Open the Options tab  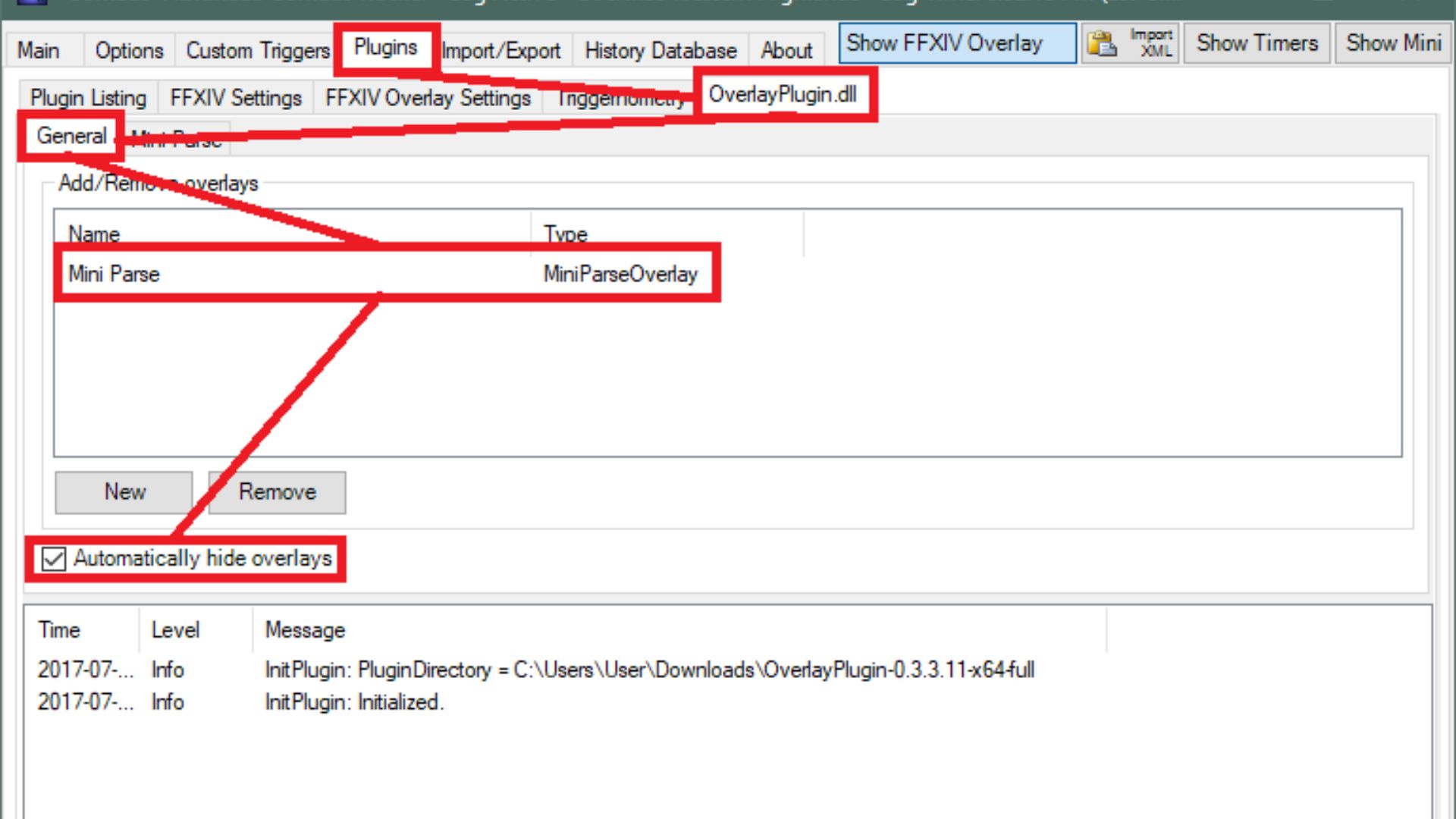click(x=129, y=50)
